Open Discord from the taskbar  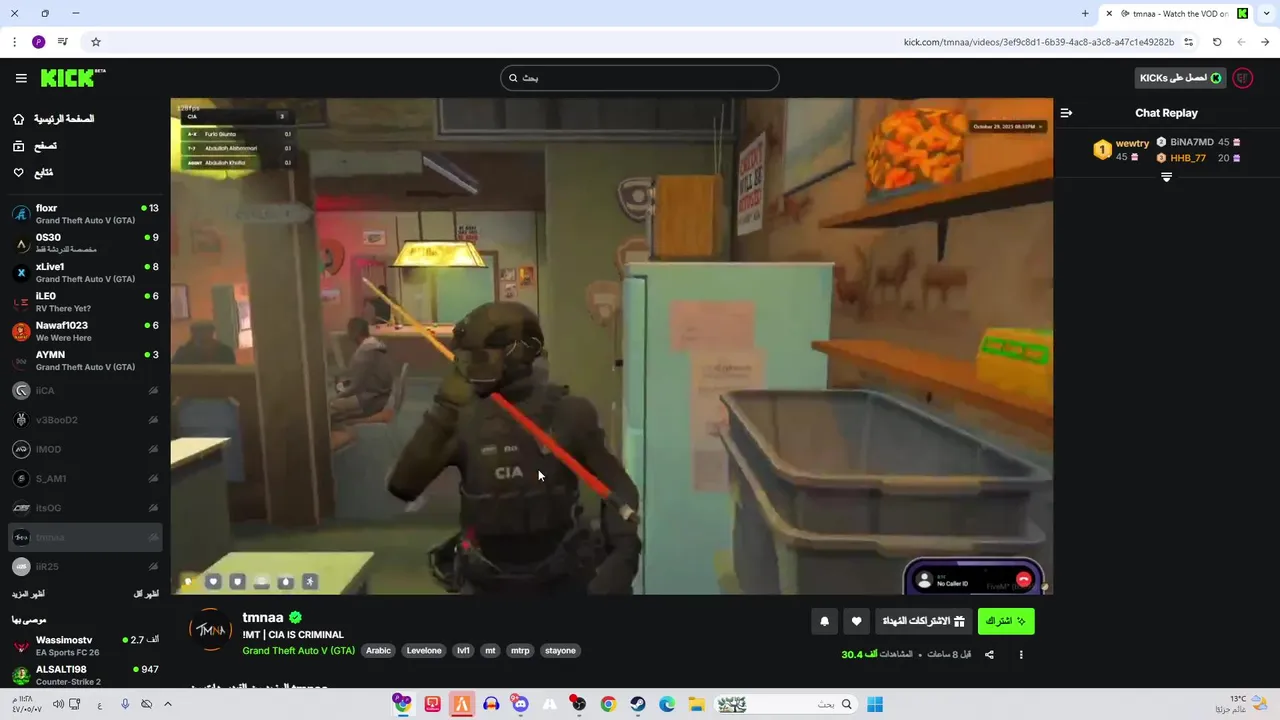coord(520,704)
